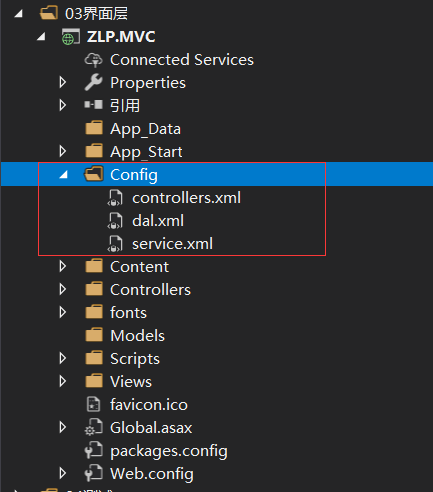This screenshot has width=433, height=492.
Task: Click the service.xml file icon
Action: coord(115,243)
